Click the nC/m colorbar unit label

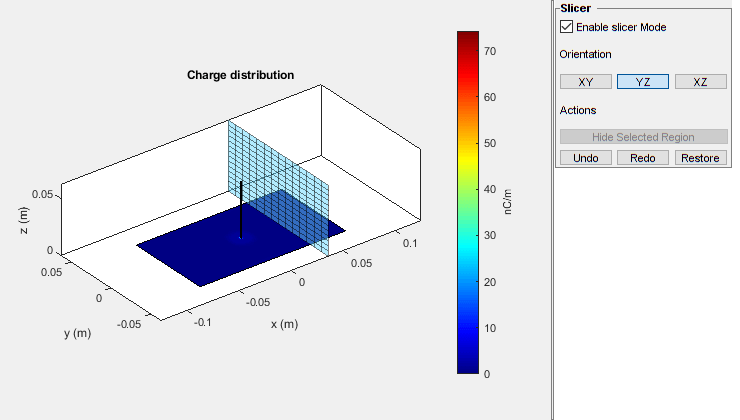tap(509, 202)
